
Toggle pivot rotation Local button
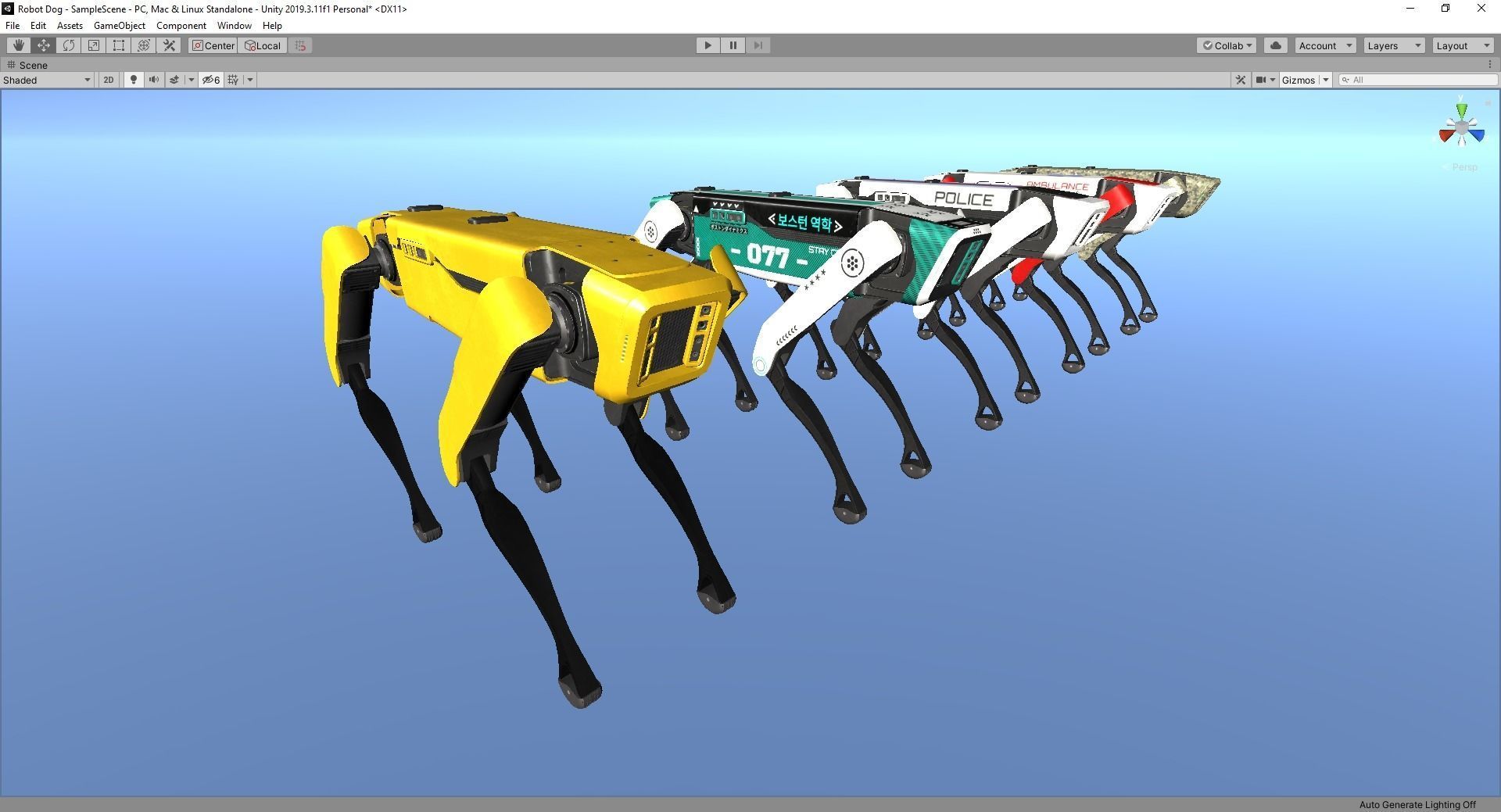tap(263, 45)
